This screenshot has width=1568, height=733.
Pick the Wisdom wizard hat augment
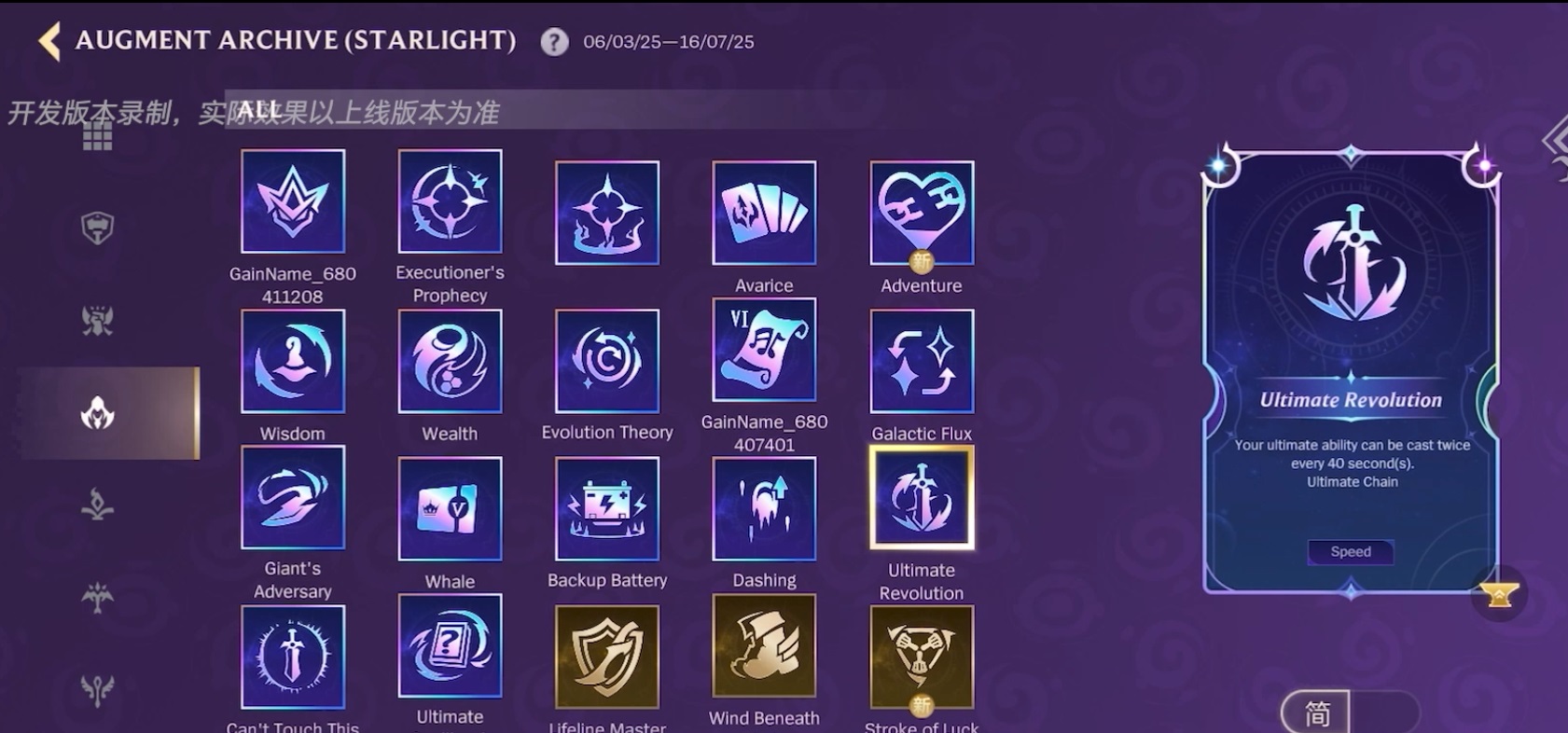(x=293, y=361)
